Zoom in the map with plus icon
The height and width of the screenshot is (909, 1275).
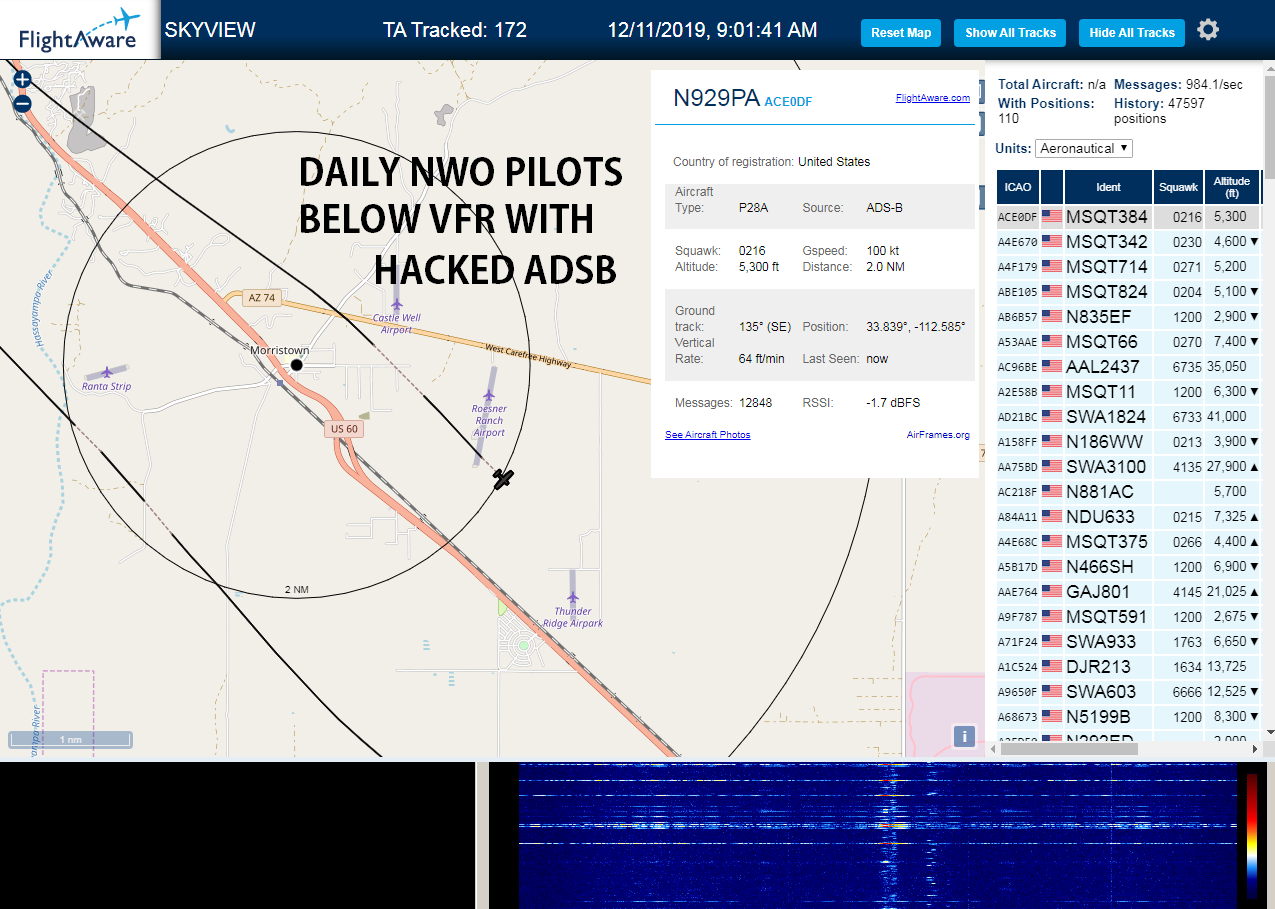(22, 79)
